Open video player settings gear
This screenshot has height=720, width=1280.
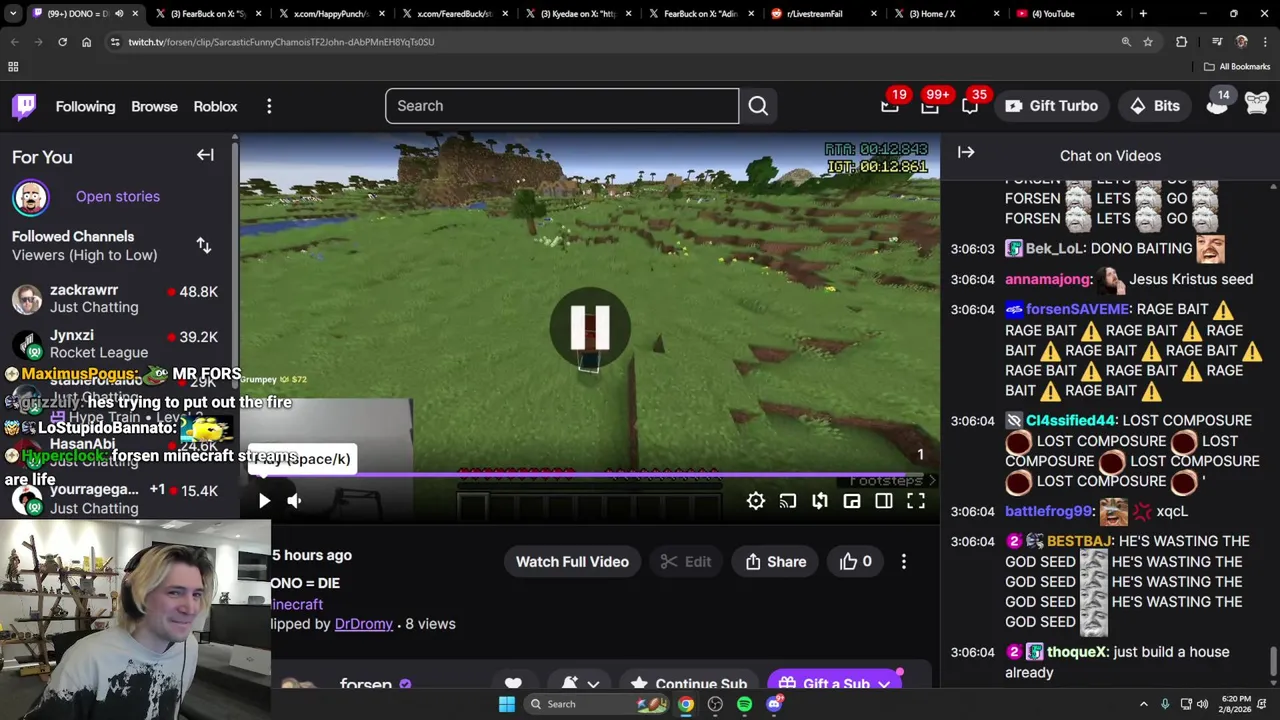tap(756, 501)
